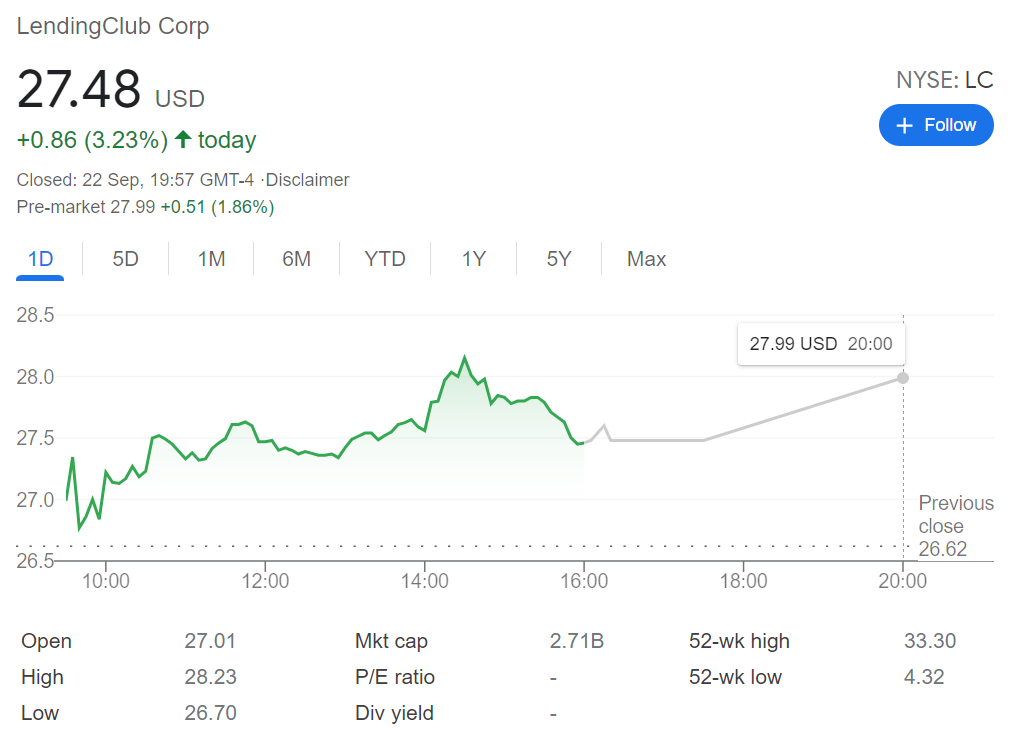Image resolution: width=1036 pixels, height=738 pixels.
Task: Click the 20:00 chart data point marker
Action: (x=903, y=378)
